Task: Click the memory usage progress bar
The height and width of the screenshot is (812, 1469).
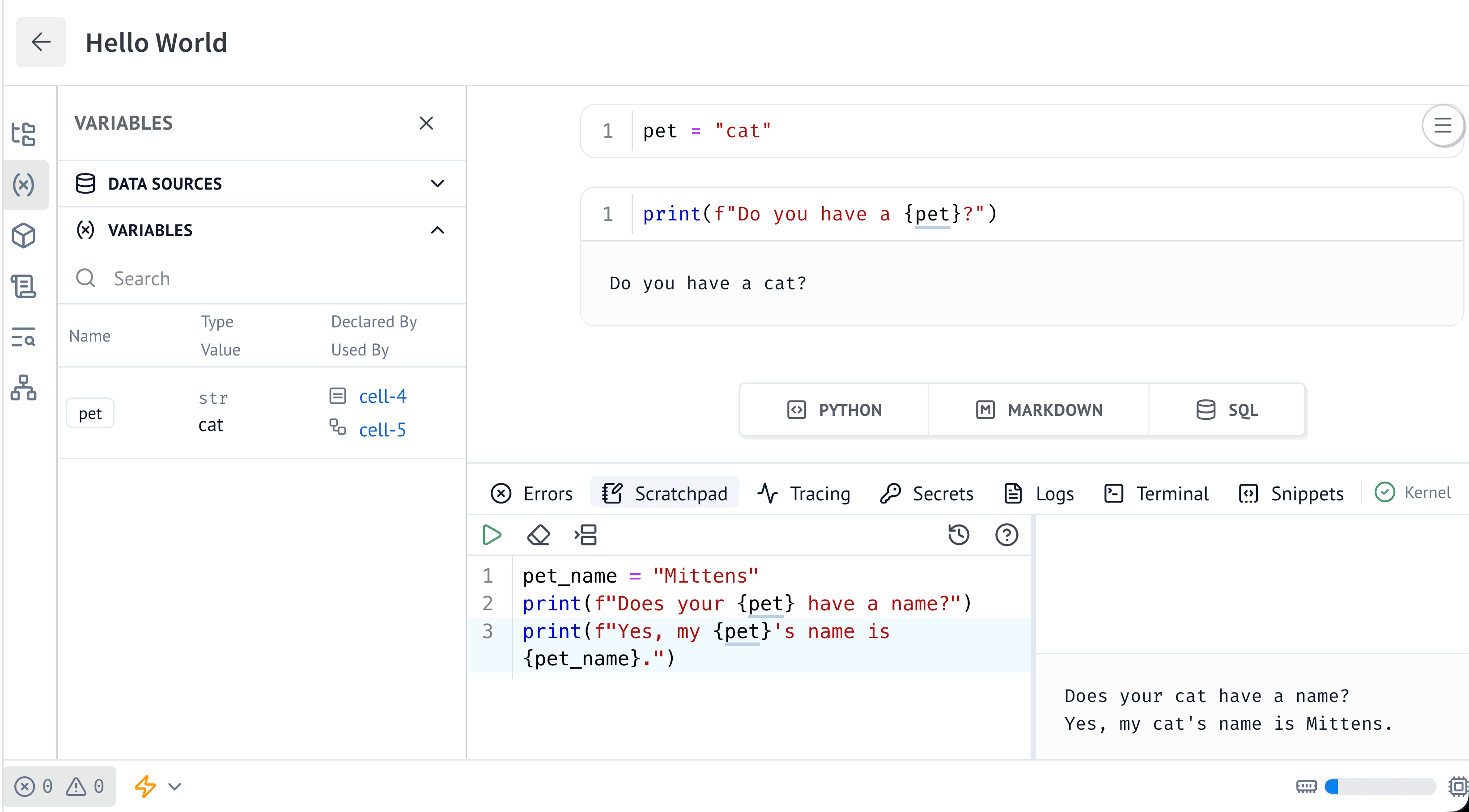Action: pyautogui.click(x=1380, y=787)
